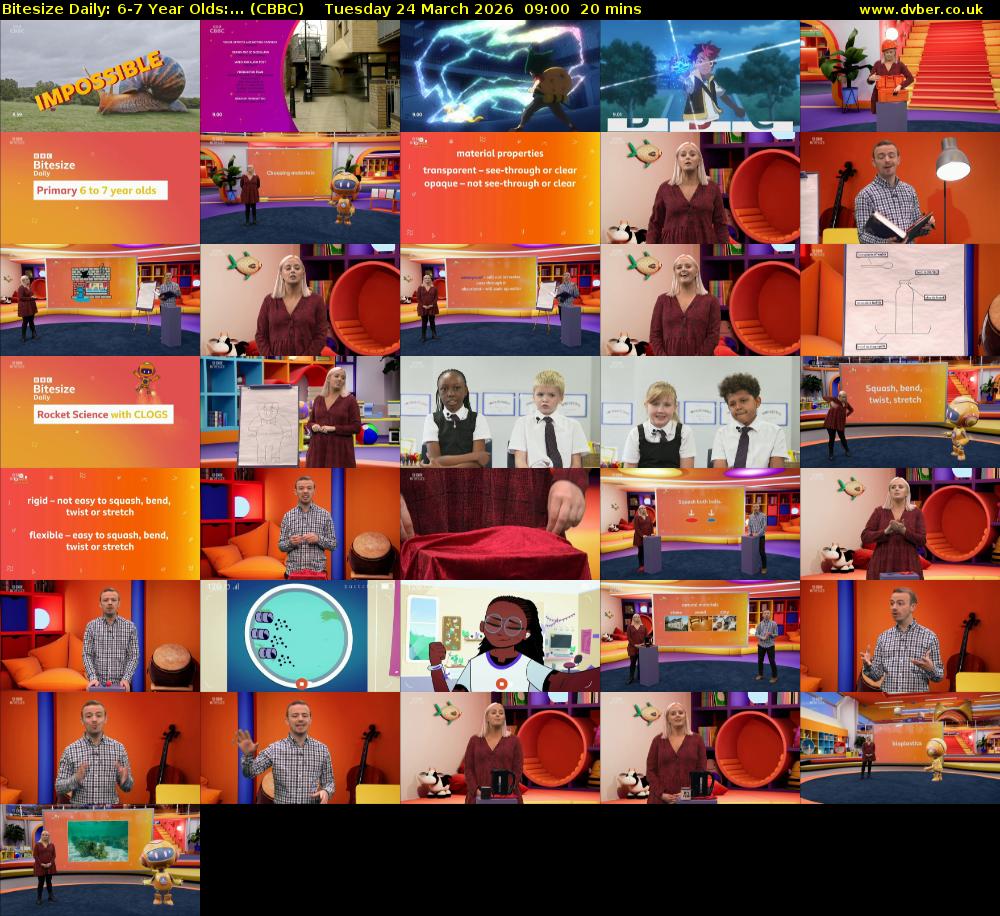Open the 'Squash both balls' studio thumbnail
The height and width of the screenshot is (916, 1000).
(700, 524)
